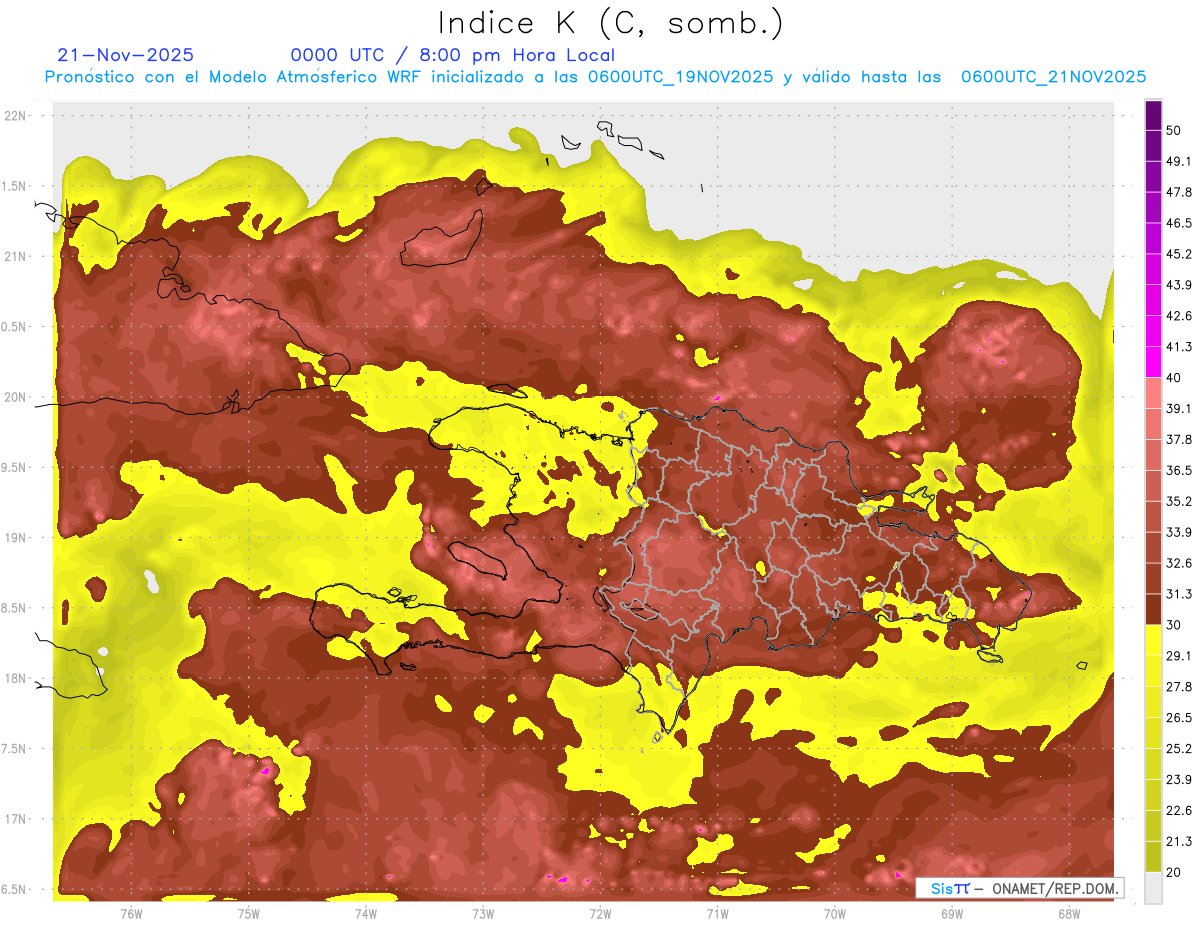Viewport: 1200px width, 927px height.
Task: Pick the pink swatch between 39.1 and 40
Action: pyautogui.click(x=1153, y=393)
